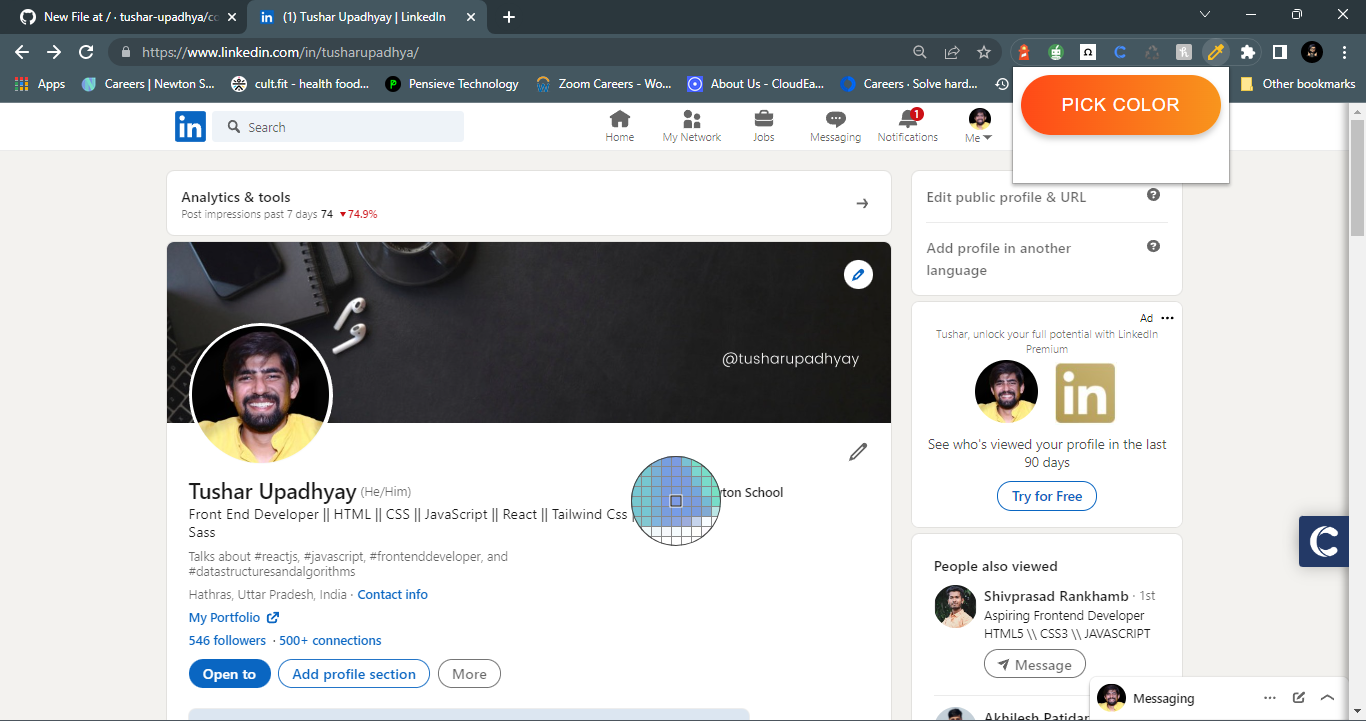
Task: Open the ColorZilla eyedropper extension icon
Action: (1215, 51)
